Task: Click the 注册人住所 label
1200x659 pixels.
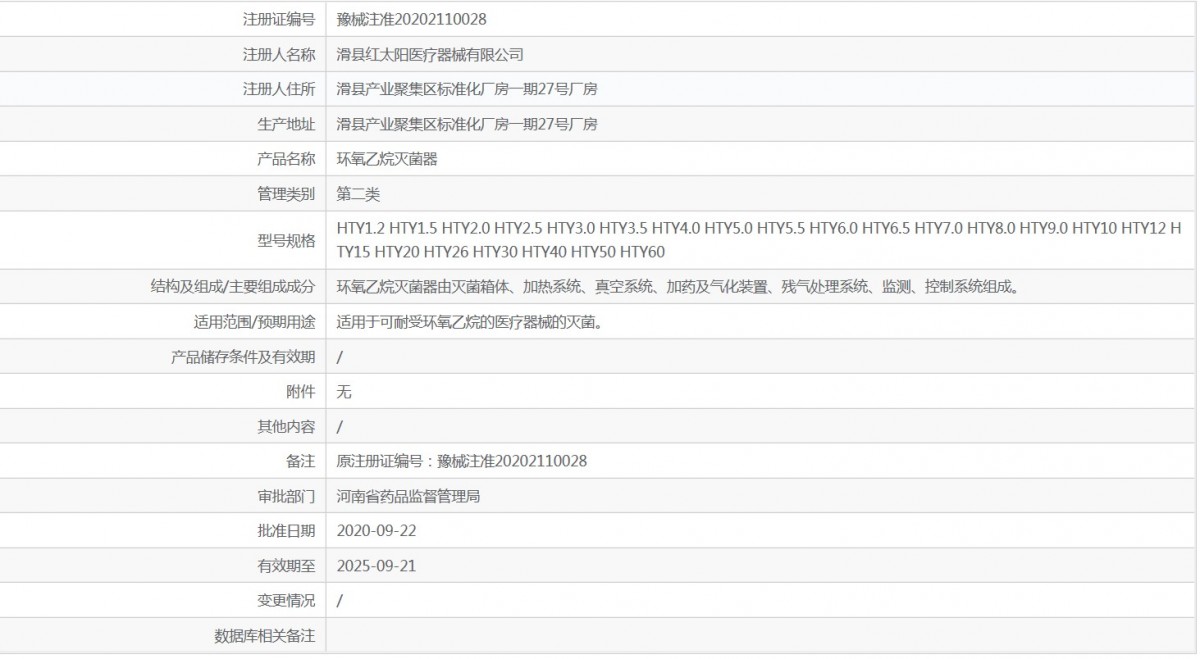Action: click(x=279, y=89)
